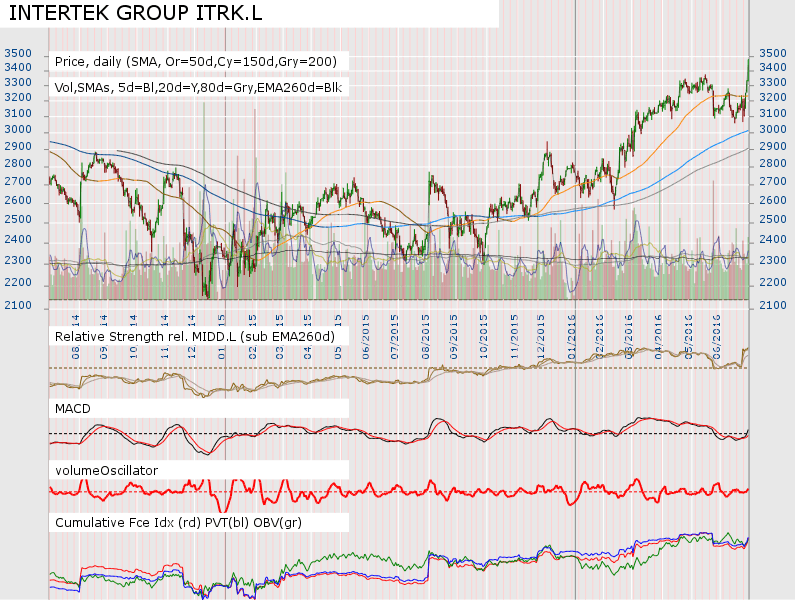Click 2800 on the right price axis
Image resolution: width=795 pixels, height=601 pixels.
pyautogui.click(x=773, y=163)
